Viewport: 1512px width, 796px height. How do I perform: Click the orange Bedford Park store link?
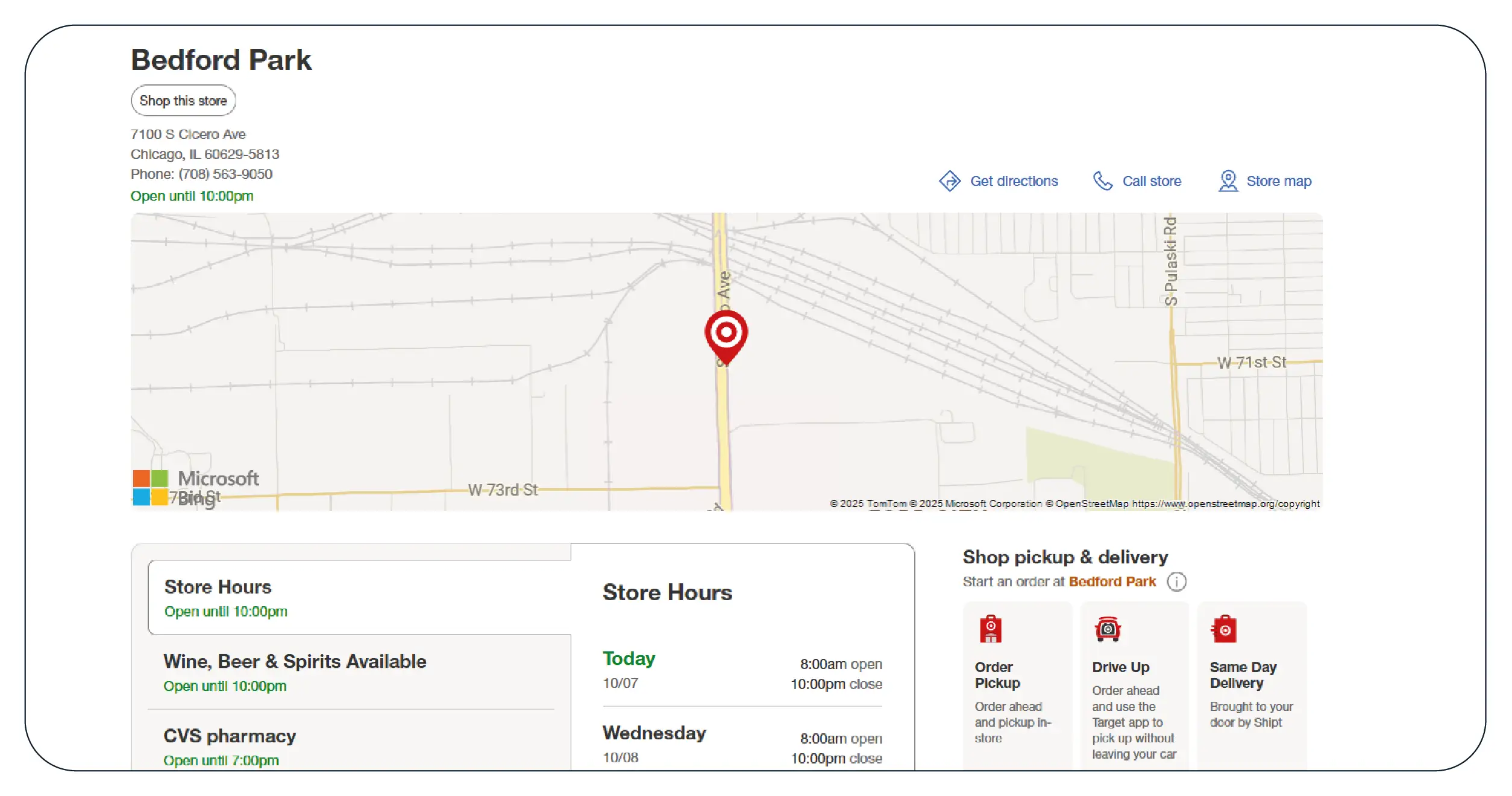(x=1112, y=581)
